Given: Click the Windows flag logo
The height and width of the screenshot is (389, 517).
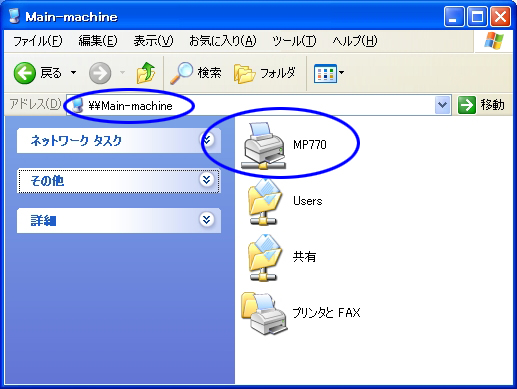Looking at the screenshot, I should 493,41.
